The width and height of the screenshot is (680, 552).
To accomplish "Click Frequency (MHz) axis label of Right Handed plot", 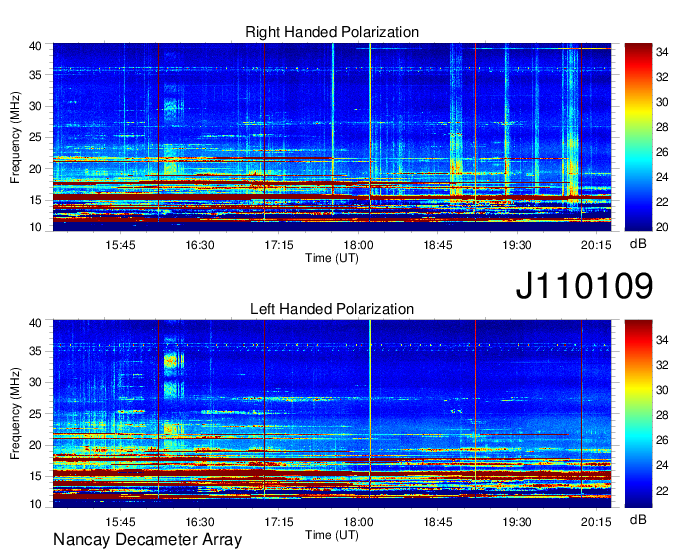I will pos(15,137).
